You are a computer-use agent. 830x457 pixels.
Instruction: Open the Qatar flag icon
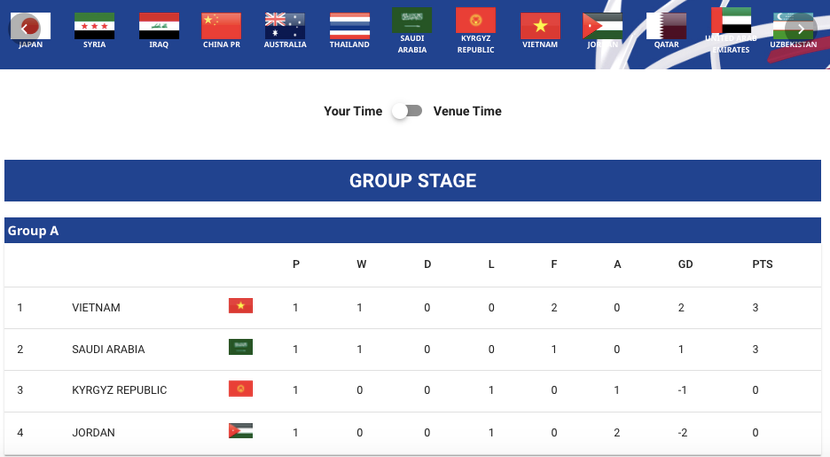pos(666,26)
